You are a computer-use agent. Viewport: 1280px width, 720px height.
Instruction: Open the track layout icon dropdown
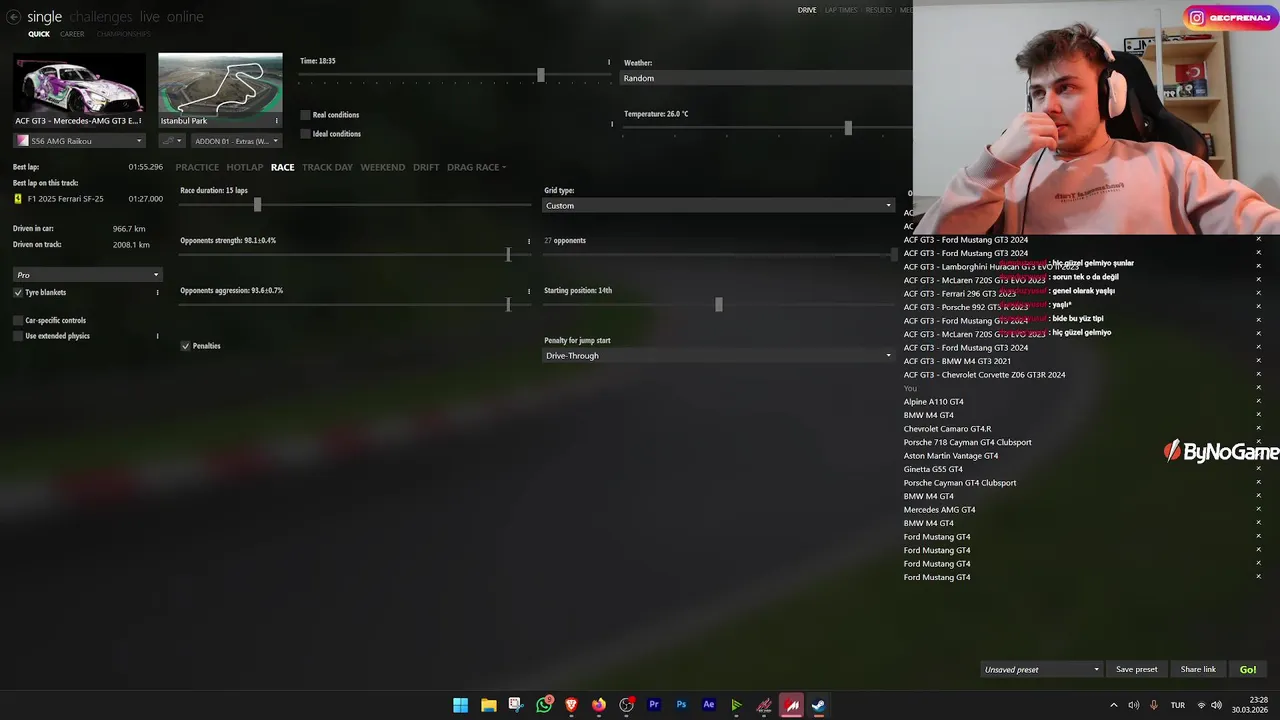pyautogui.click(x=172, y=141)
